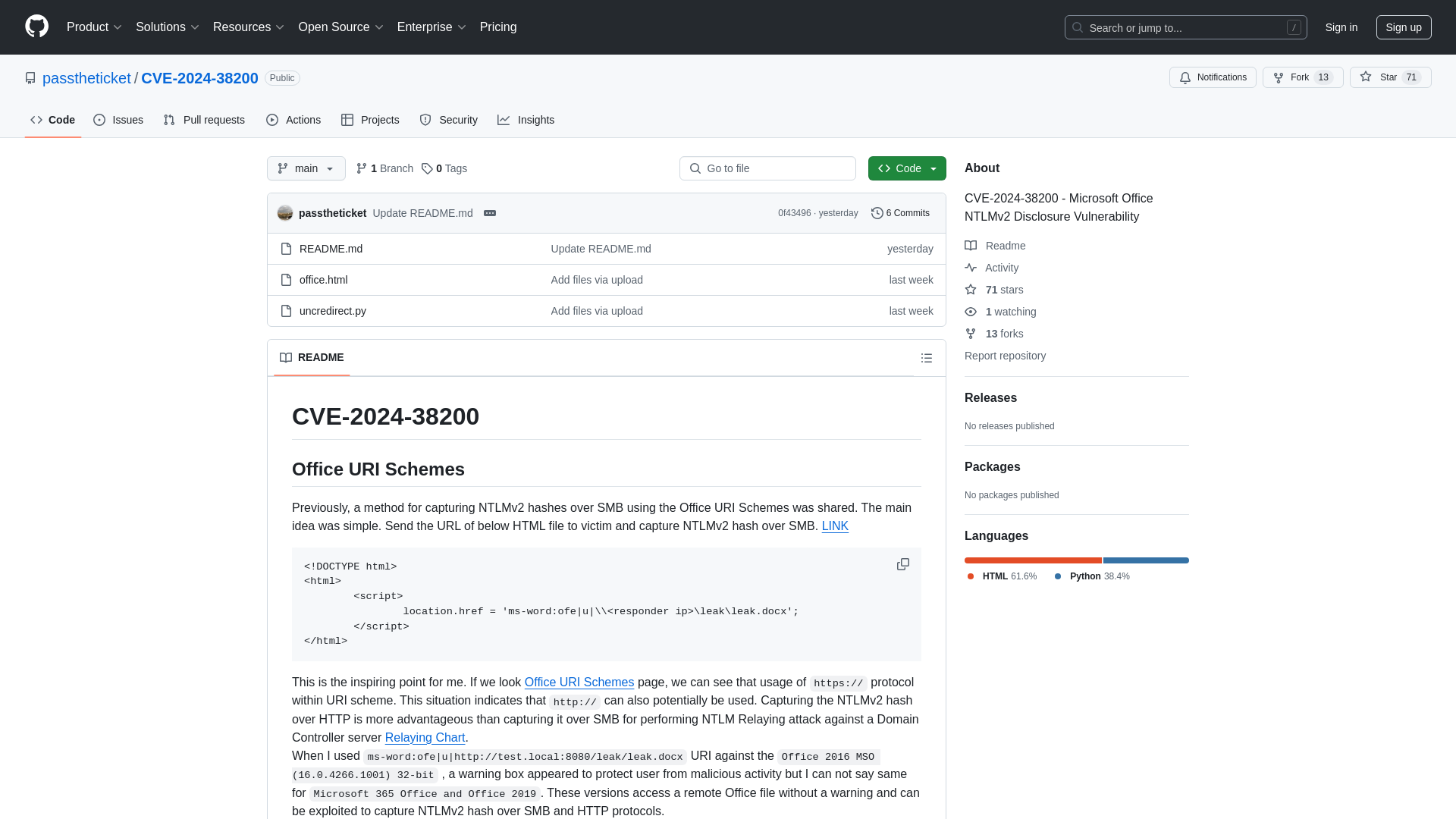Click the Notifications bell button
The height and width of the screenshot is (819, 1456).
(1213, 77)
